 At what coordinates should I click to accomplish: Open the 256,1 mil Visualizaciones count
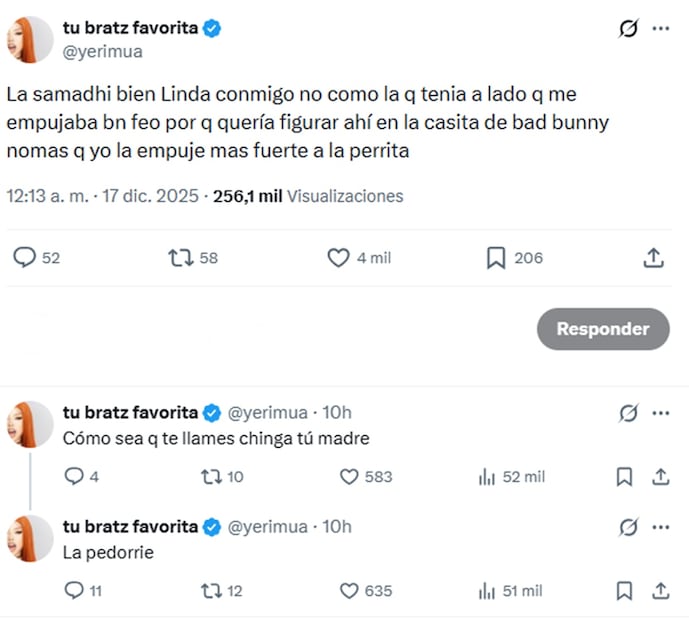[308, 196]
